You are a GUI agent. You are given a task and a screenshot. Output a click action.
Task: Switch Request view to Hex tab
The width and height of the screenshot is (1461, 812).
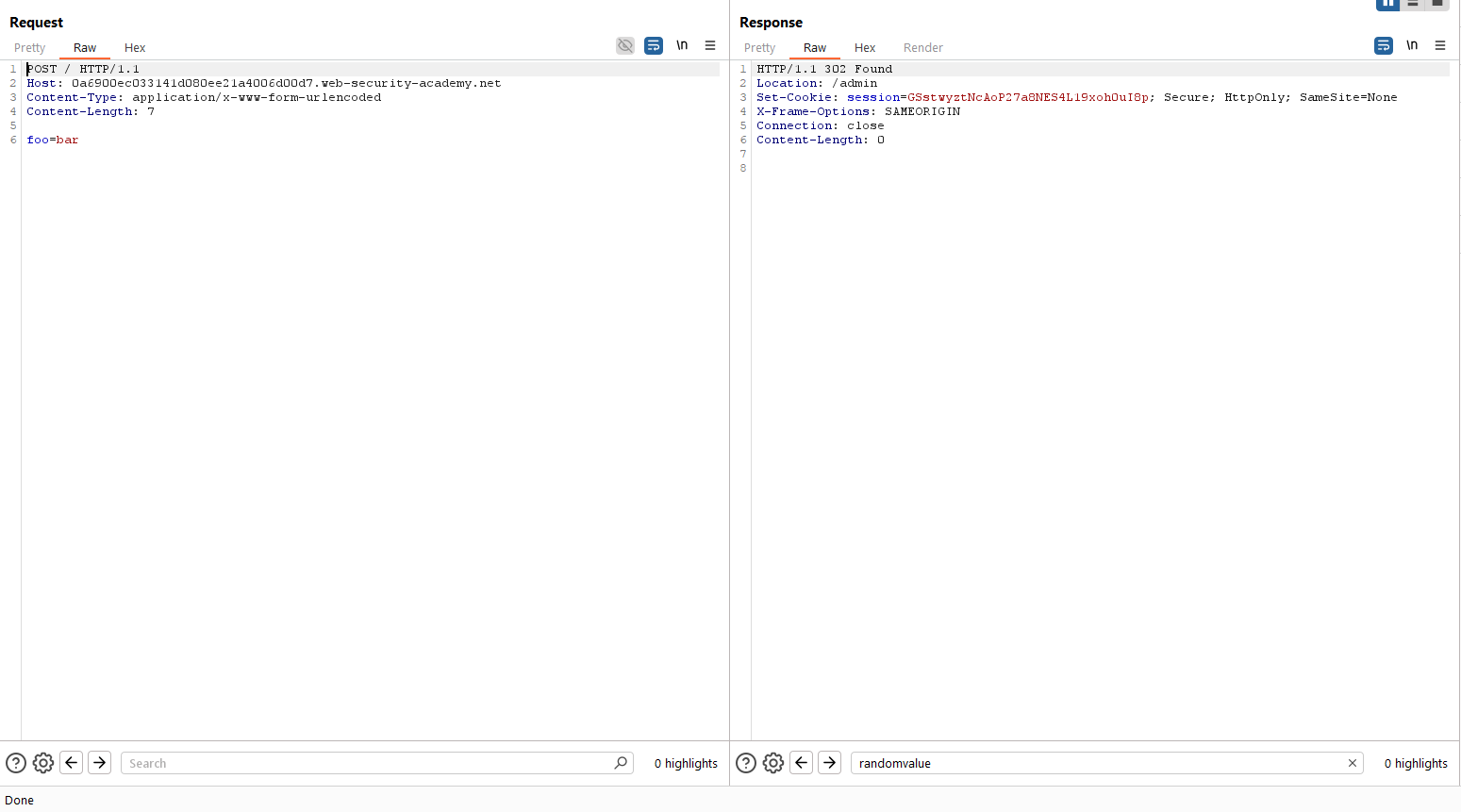[135, 48]
